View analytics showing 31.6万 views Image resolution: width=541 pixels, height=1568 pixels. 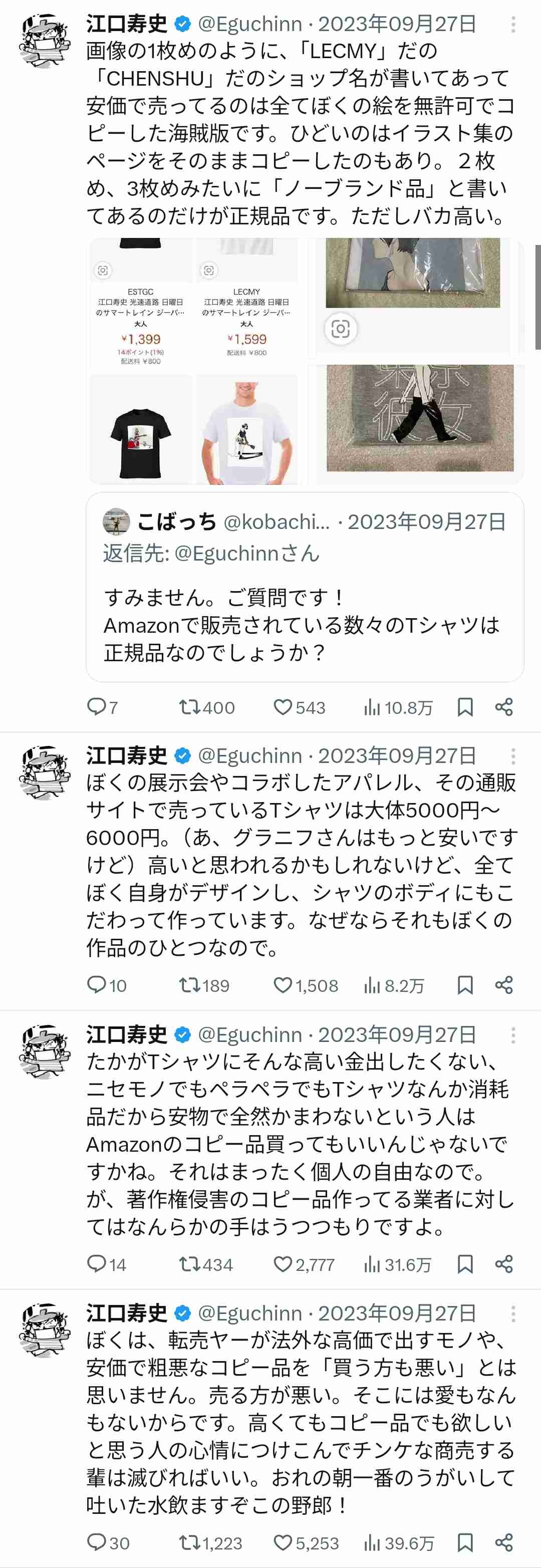[x=397, y=1264]
